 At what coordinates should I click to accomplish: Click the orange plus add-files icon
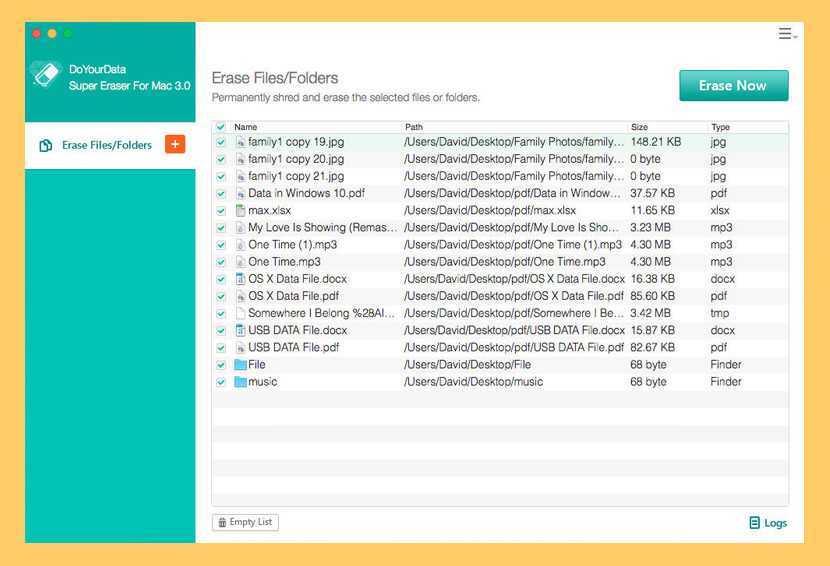(x=174, y=144)
